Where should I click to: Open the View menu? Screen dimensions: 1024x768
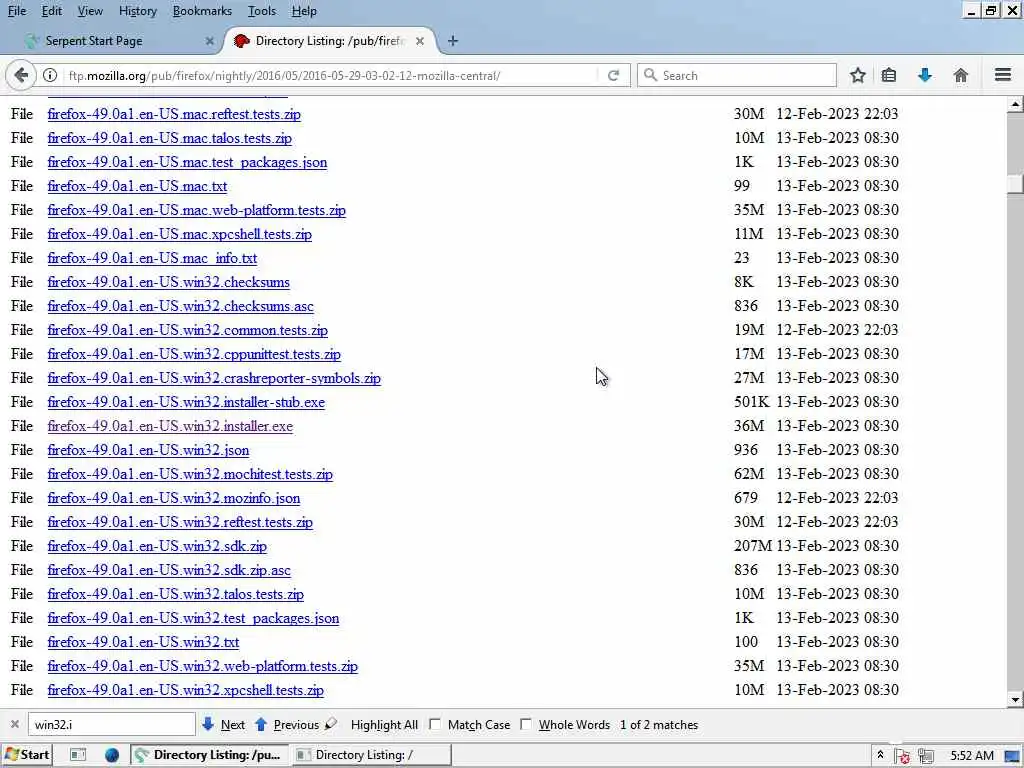[89, 11]
